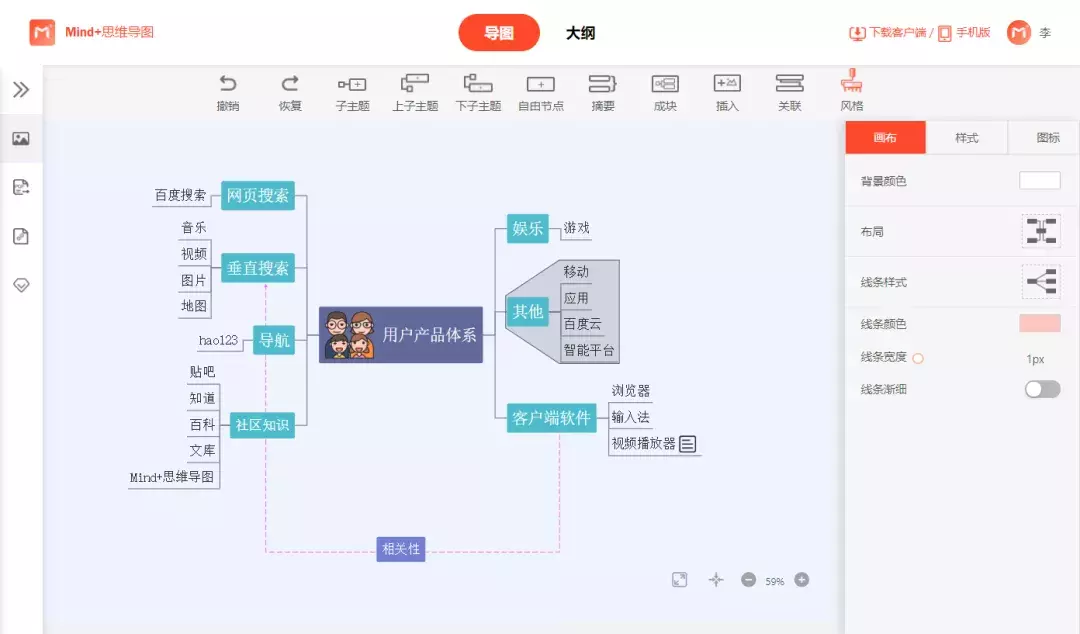The image size is (1080, 634).
Task: Expand the left sidebar with double chevron
Action: pos(21,90)
